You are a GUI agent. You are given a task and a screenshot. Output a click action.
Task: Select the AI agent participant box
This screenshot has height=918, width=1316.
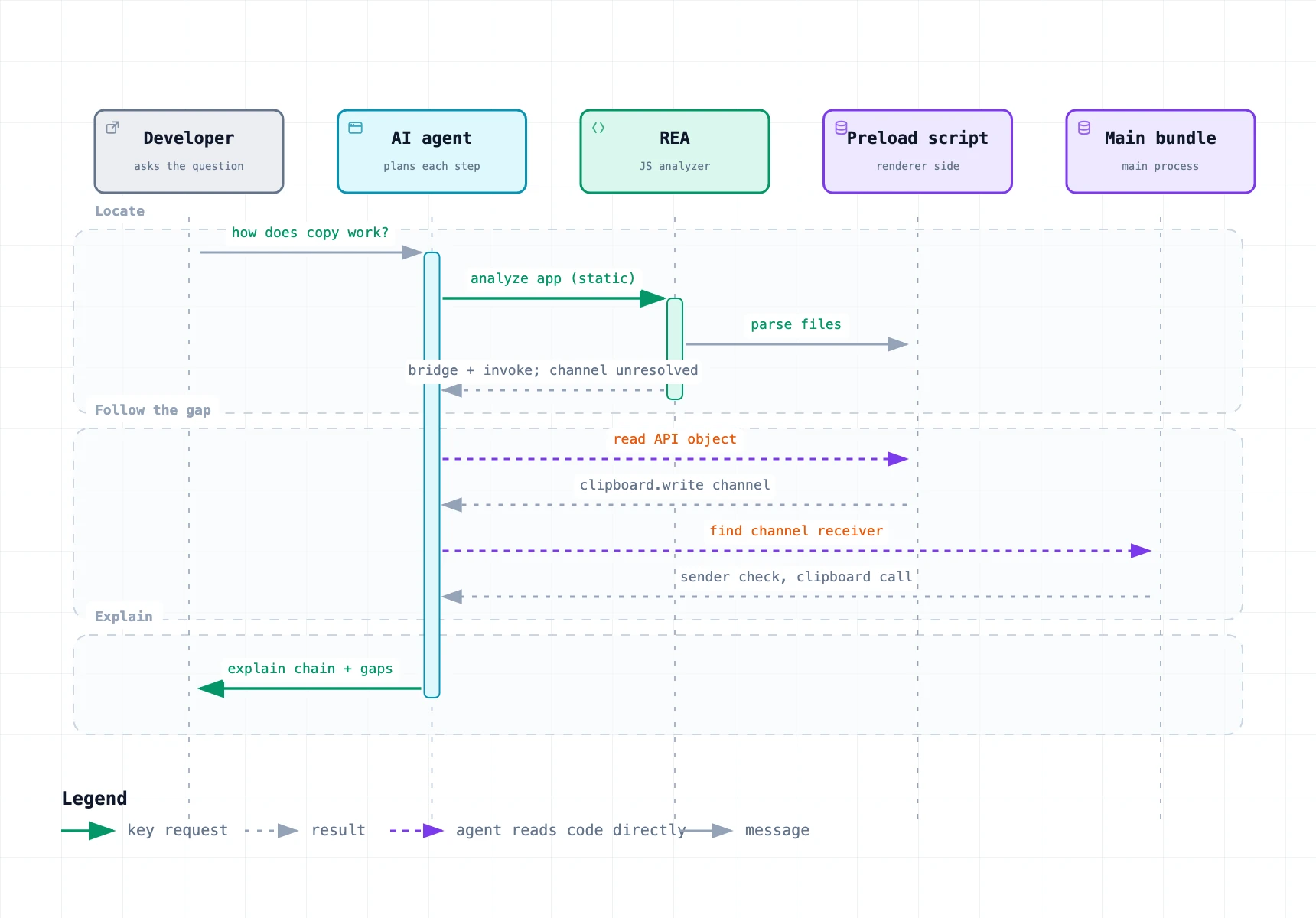point(432,151)
